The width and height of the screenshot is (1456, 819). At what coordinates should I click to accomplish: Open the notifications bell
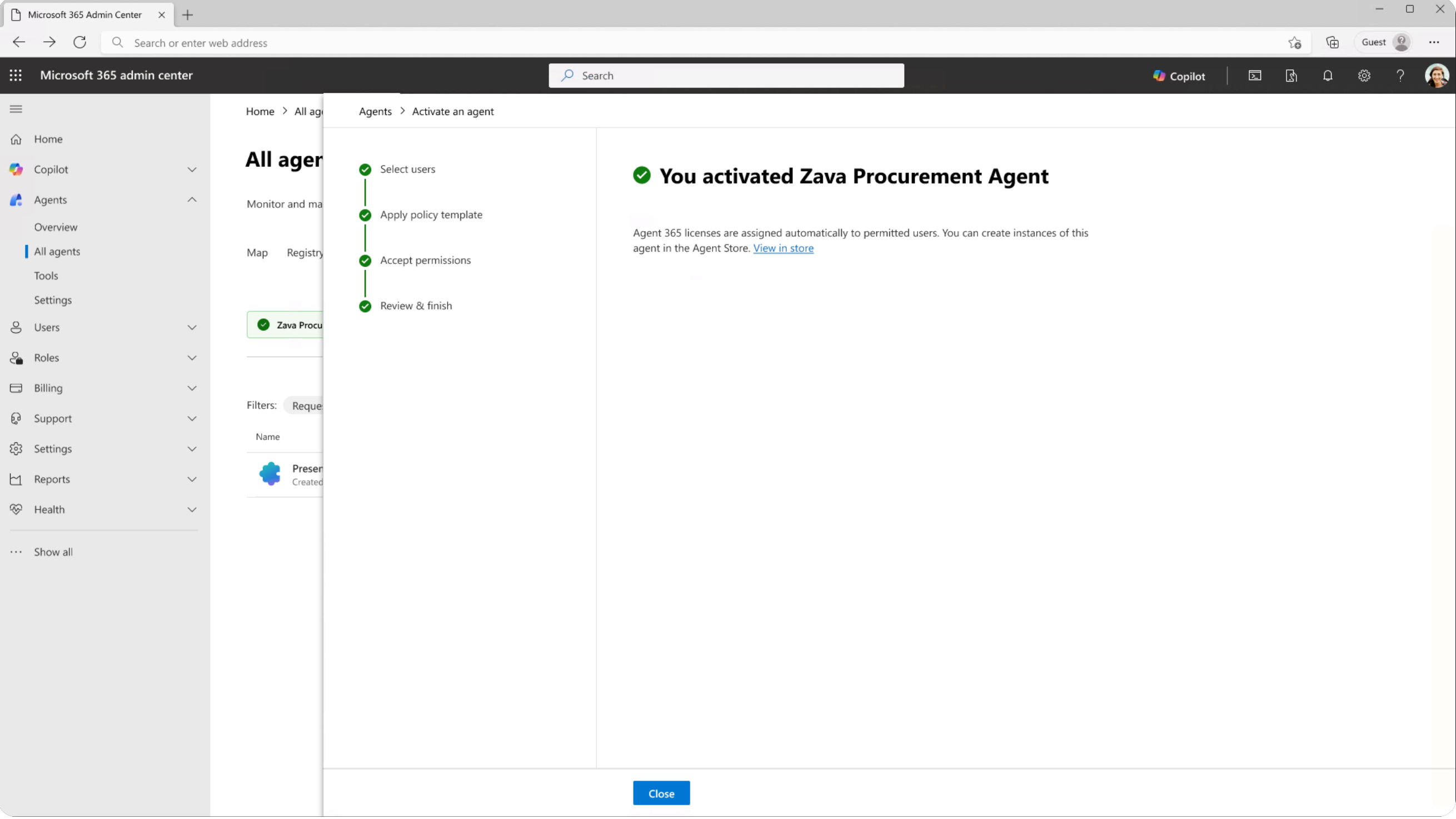pyautogui.click(x=1328, y=76)
